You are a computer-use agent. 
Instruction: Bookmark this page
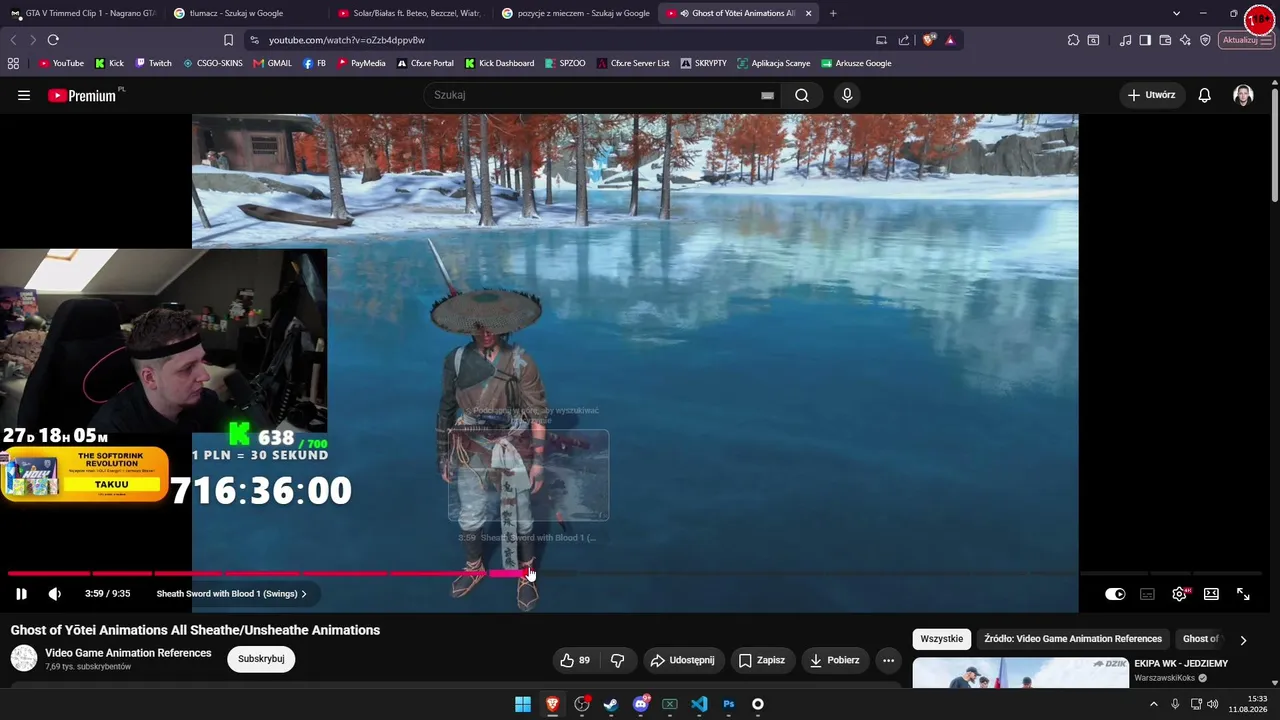(x=228, y=40)
